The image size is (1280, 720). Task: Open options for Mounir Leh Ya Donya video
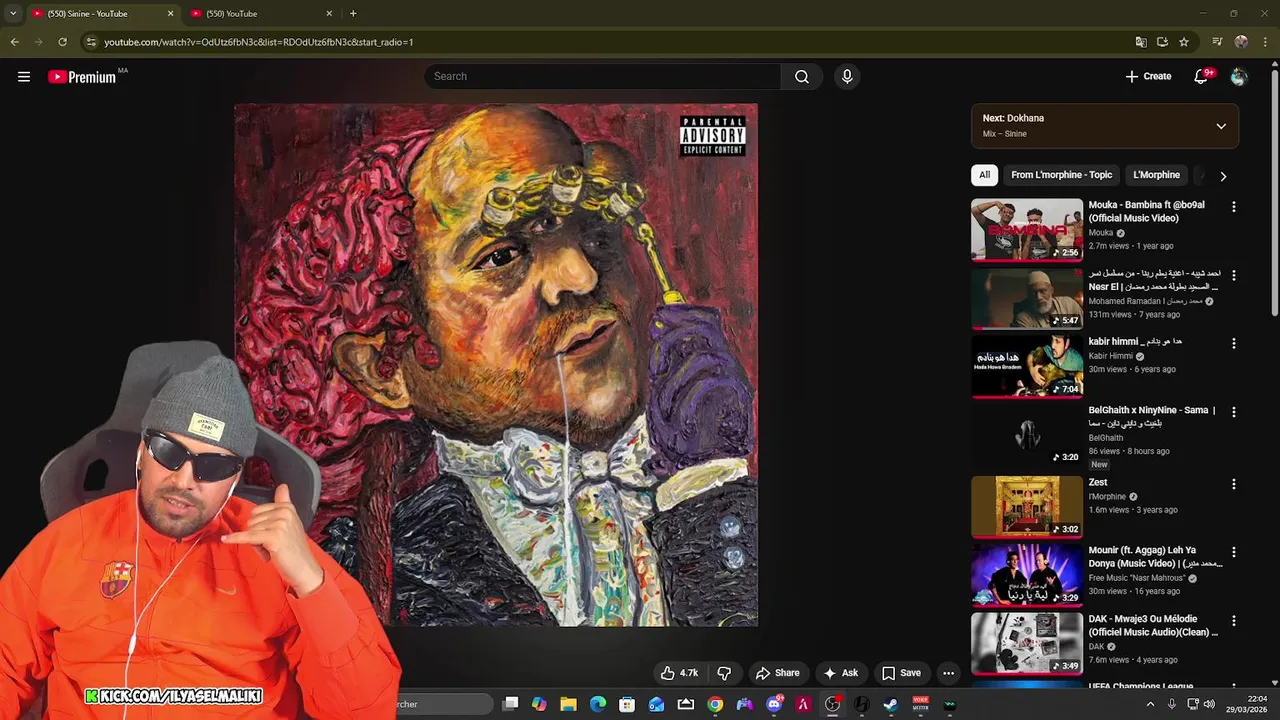pos(1233,552)
